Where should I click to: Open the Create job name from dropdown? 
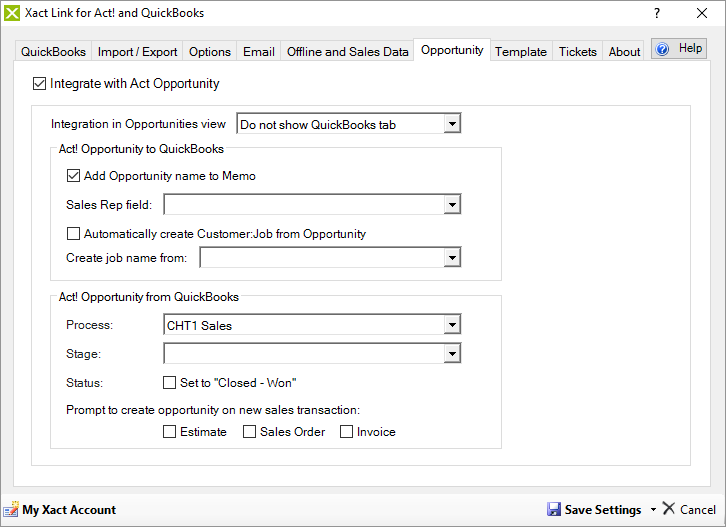[452, 258]
